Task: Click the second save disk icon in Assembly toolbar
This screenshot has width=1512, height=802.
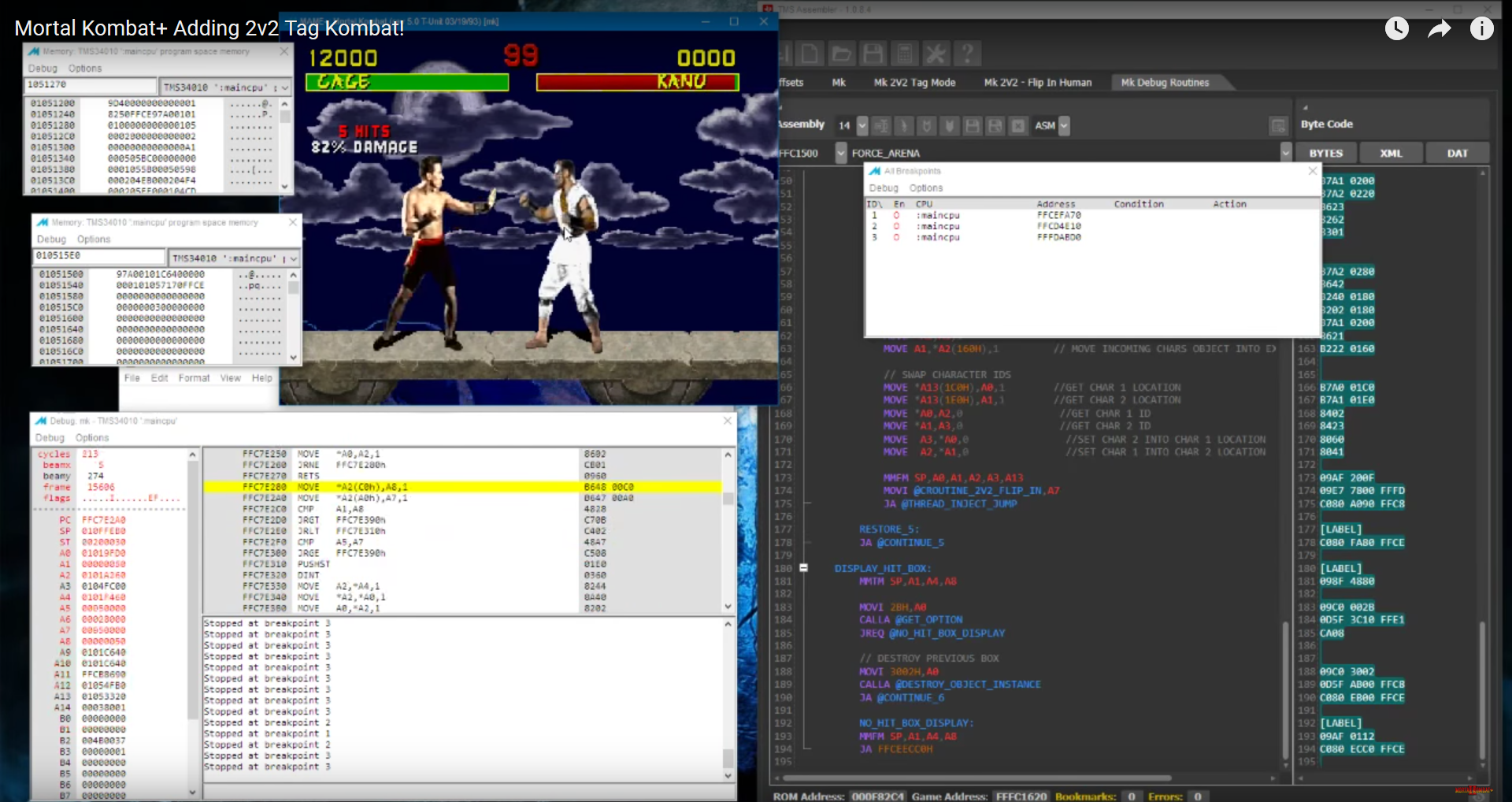Action: click(995, 125)
